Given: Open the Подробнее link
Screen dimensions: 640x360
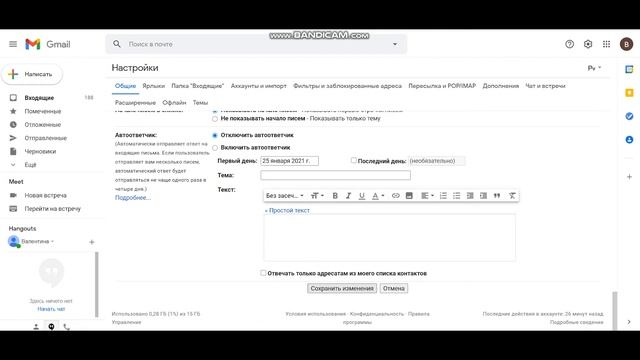Looking at the screenshot, I should click(133, 198).
